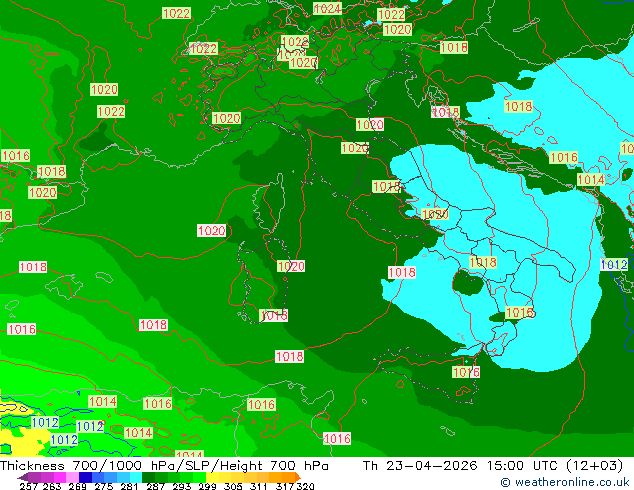Image resolution: width=634 pixels, height=490 pixels.
Task: Click legend value '305'
Action: coord(232,486)
